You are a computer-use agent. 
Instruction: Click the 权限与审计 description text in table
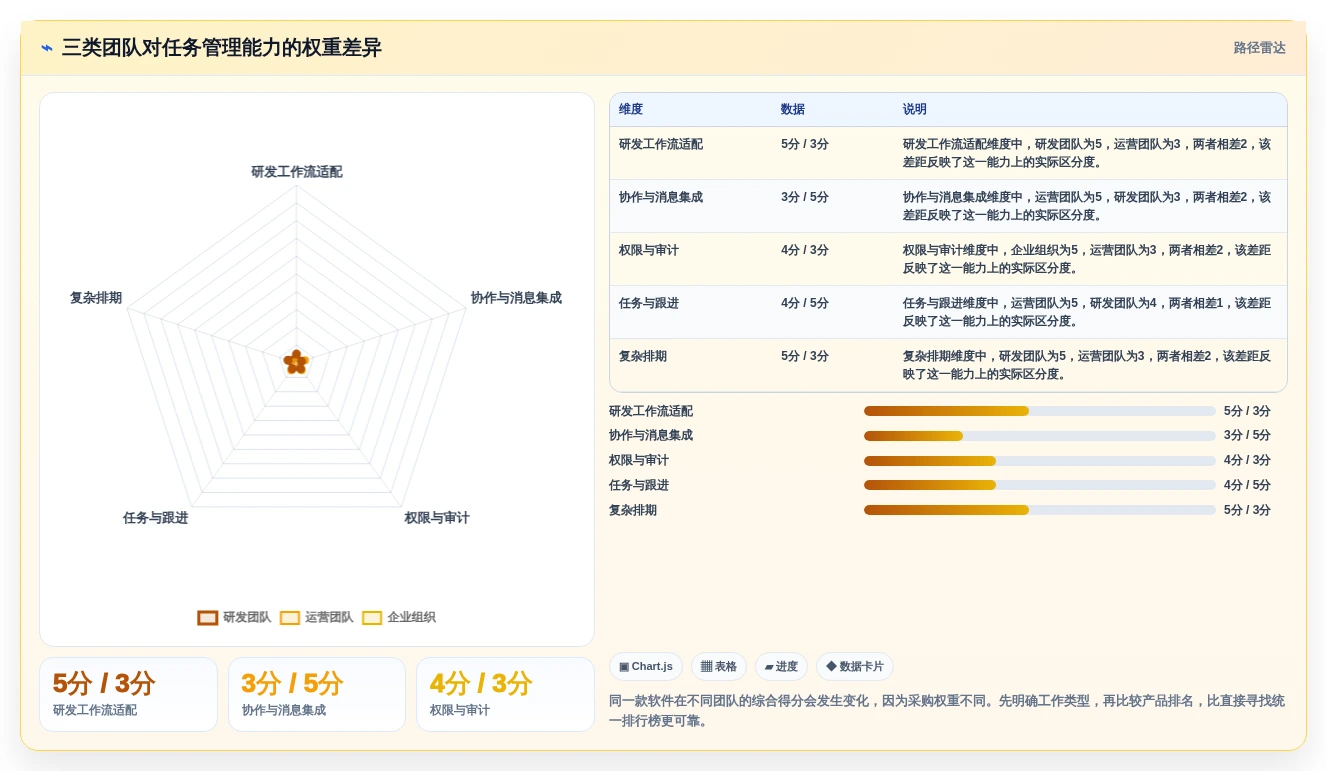[x=1087, y=259]
